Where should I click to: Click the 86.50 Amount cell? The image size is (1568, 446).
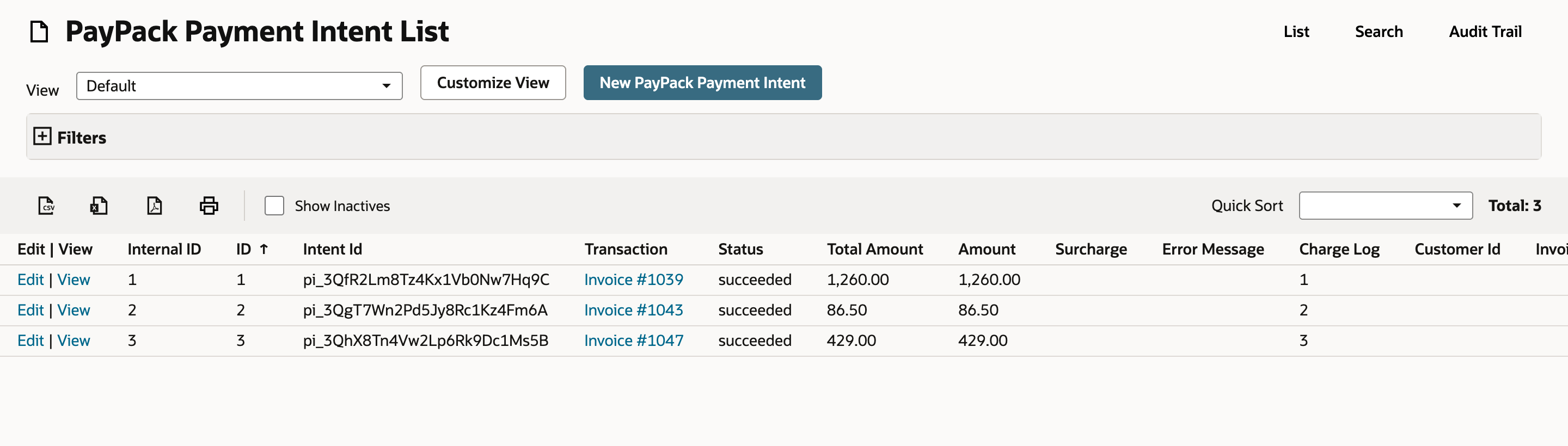(978, 311)
